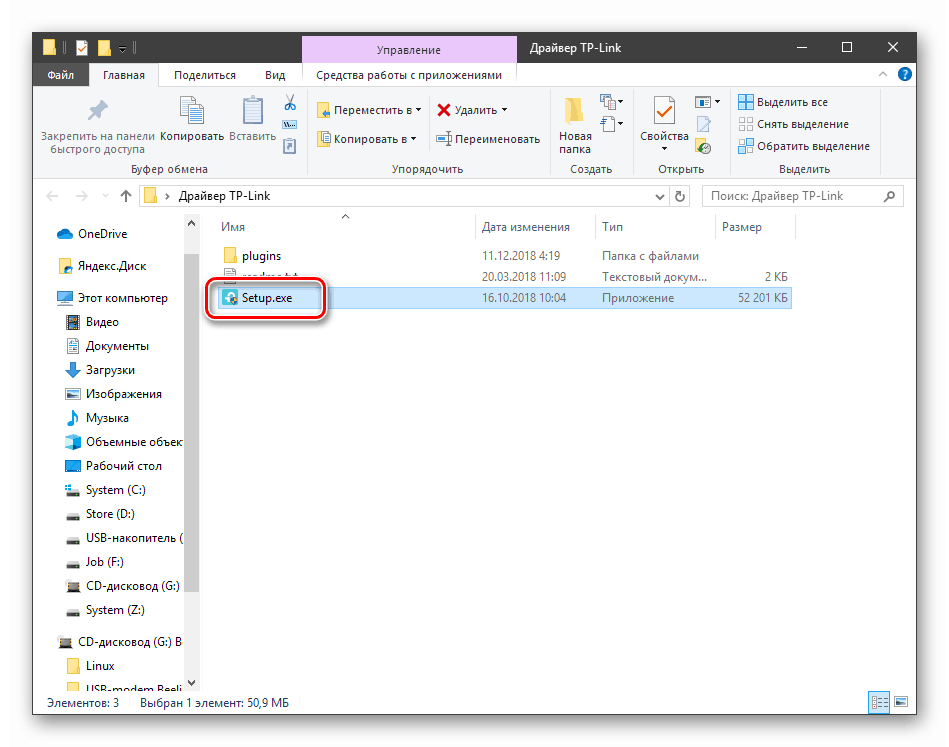Open the Удалить dropdown menu

(504, 110)
